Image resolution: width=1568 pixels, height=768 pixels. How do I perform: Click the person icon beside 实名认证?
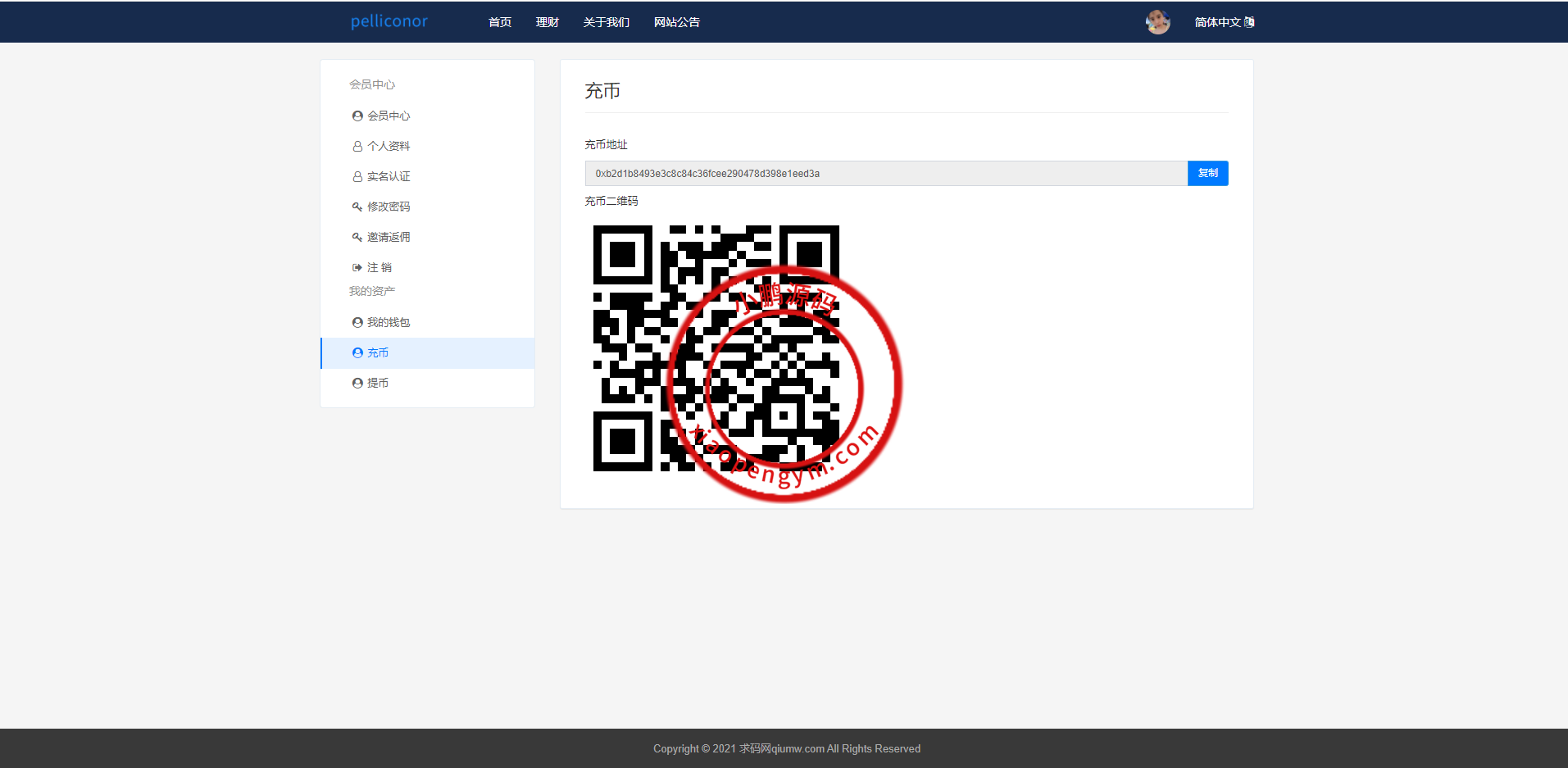click(x=357, y=177)
